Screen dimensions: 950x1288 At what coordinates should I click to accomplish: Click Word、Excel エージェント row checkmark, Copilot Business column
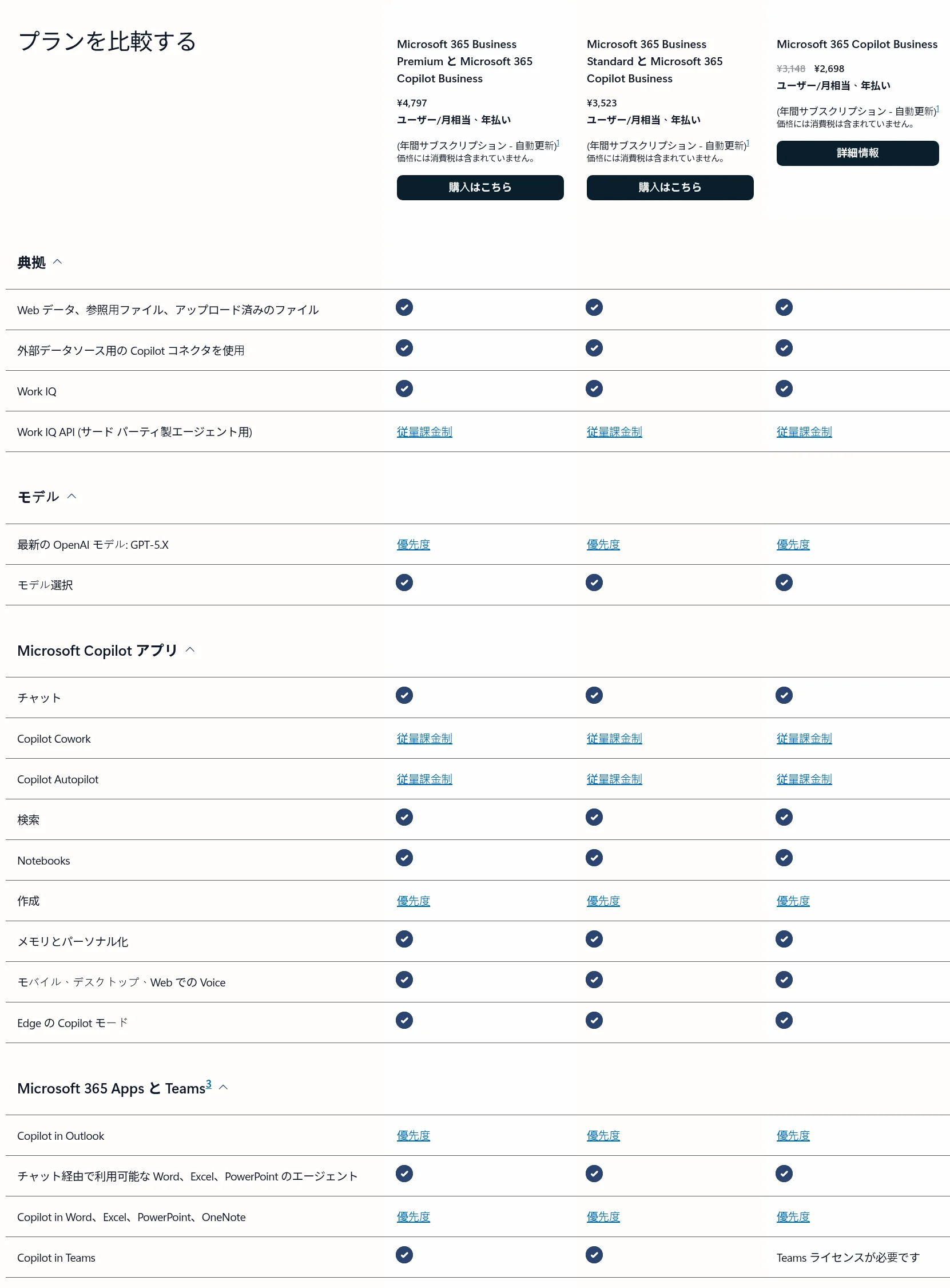[784, 1174]
